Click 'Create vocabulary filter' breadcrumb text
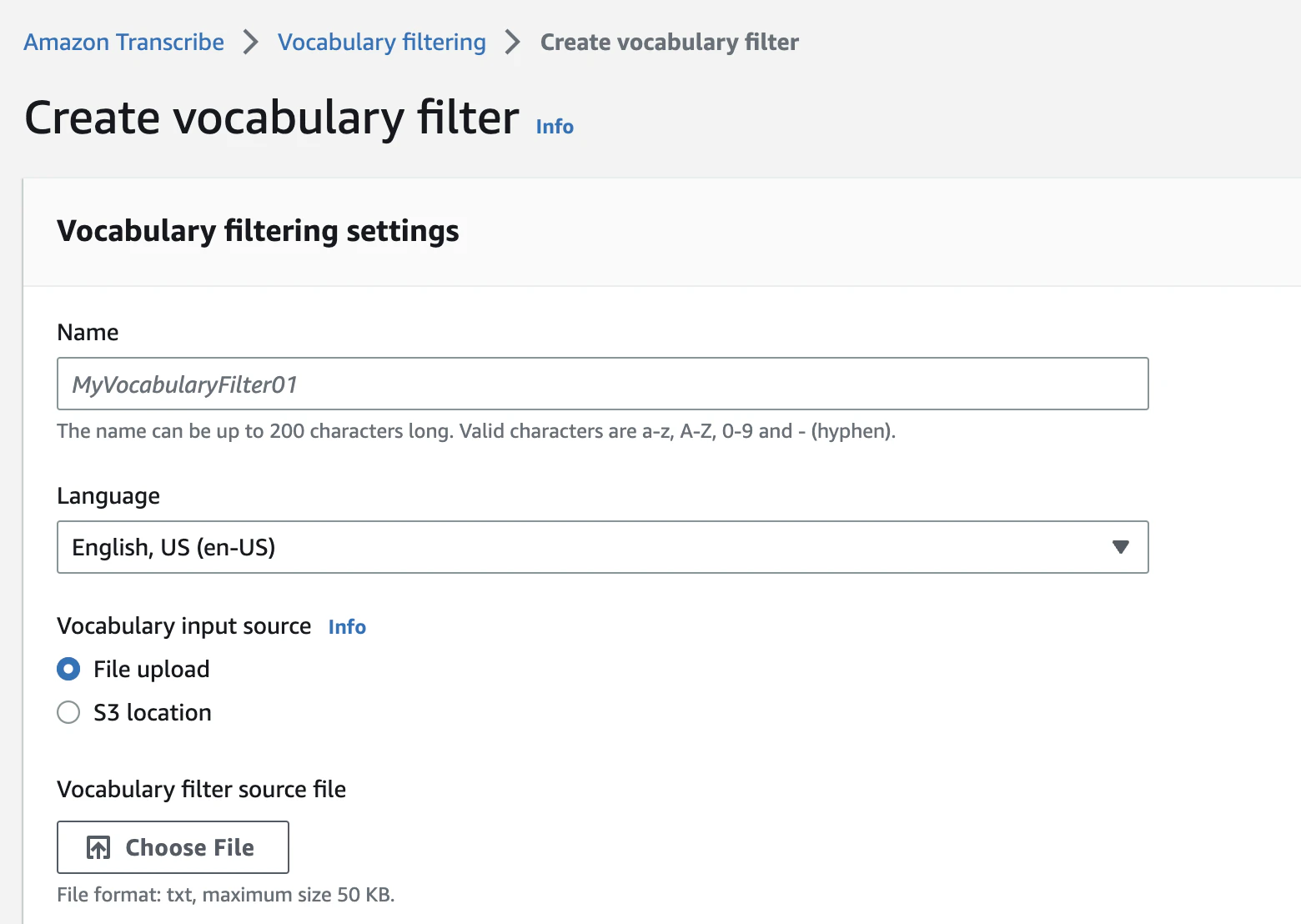Viewport: 1301px width, 924px height. pyautogui.click(x=670, y=42)
